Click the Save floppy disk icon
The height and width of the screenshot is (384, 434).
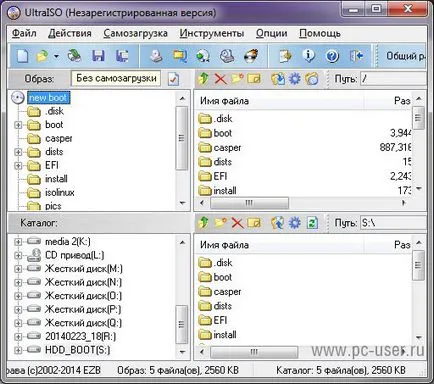click(x=98, y=56)
